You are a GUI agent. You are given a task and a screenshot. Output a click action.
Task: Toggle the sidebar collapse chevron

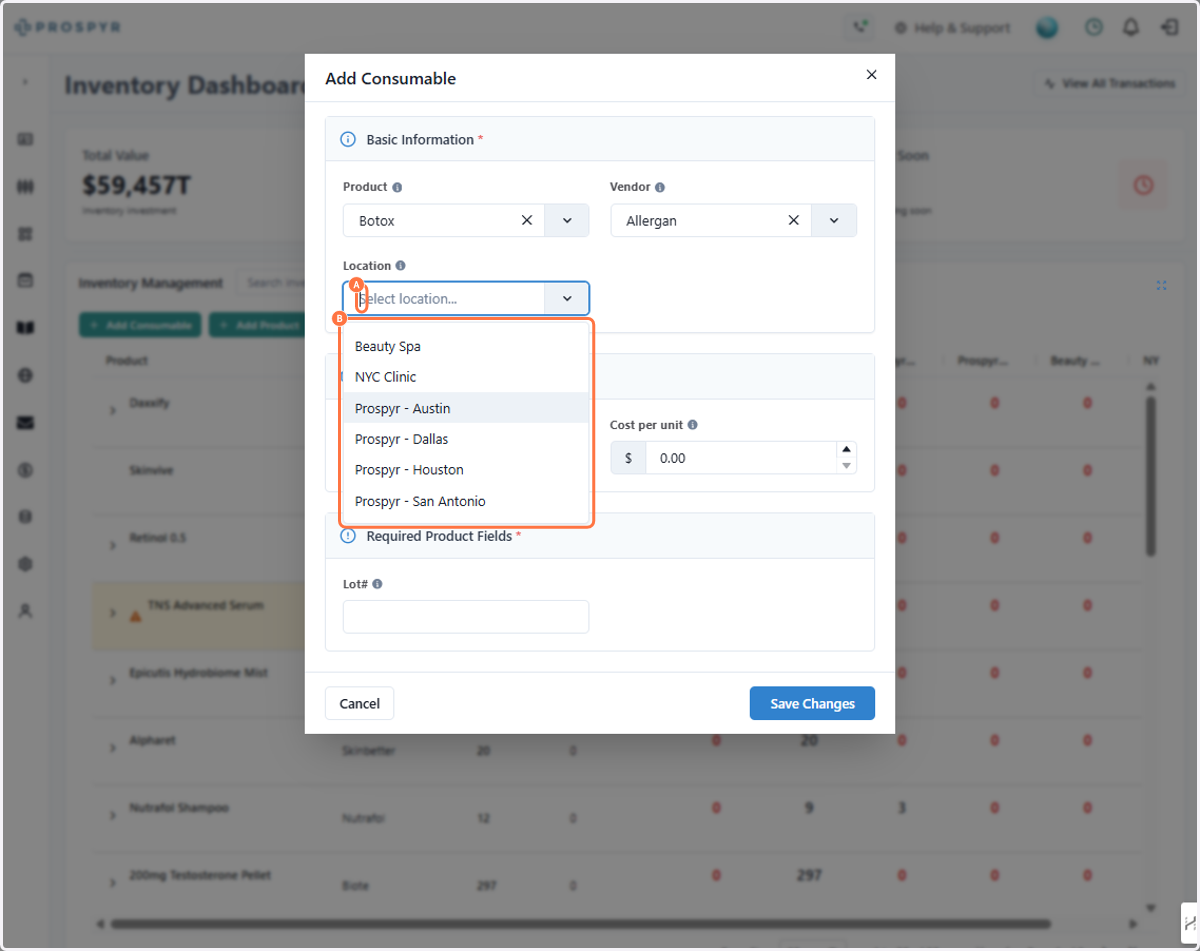point(26,82)
